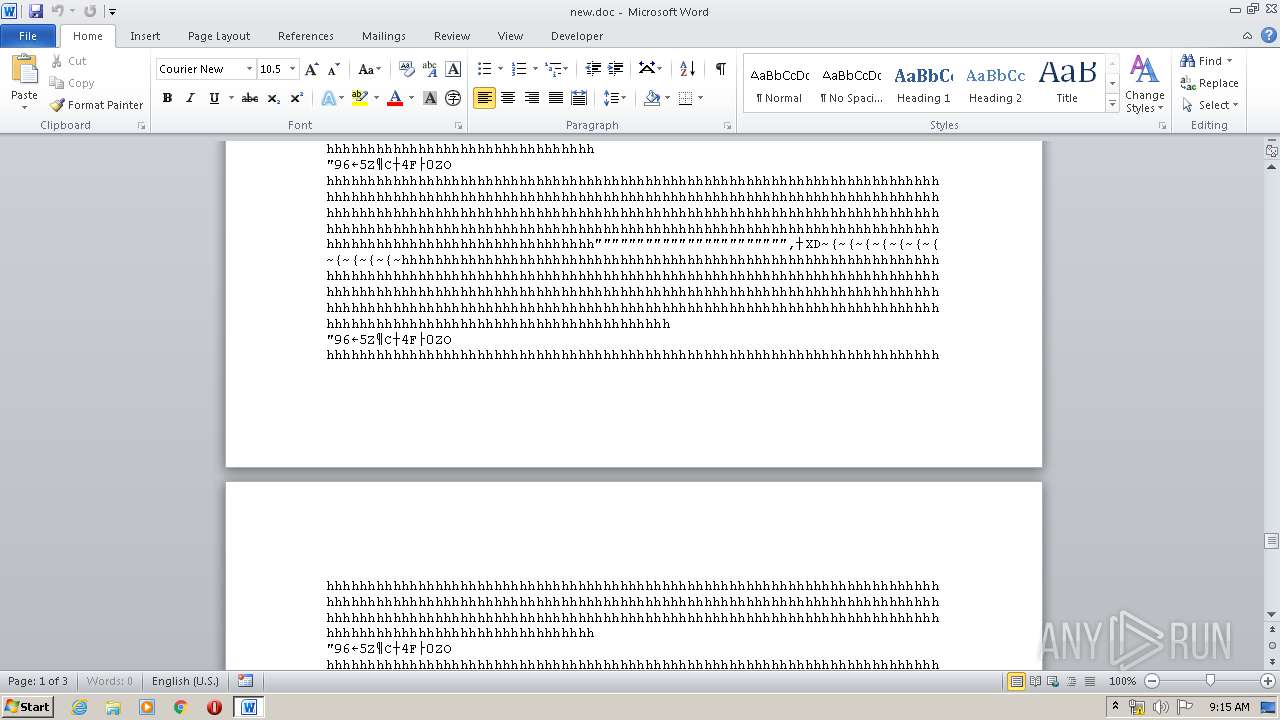Click the Format Painter button

coord(96,105)
